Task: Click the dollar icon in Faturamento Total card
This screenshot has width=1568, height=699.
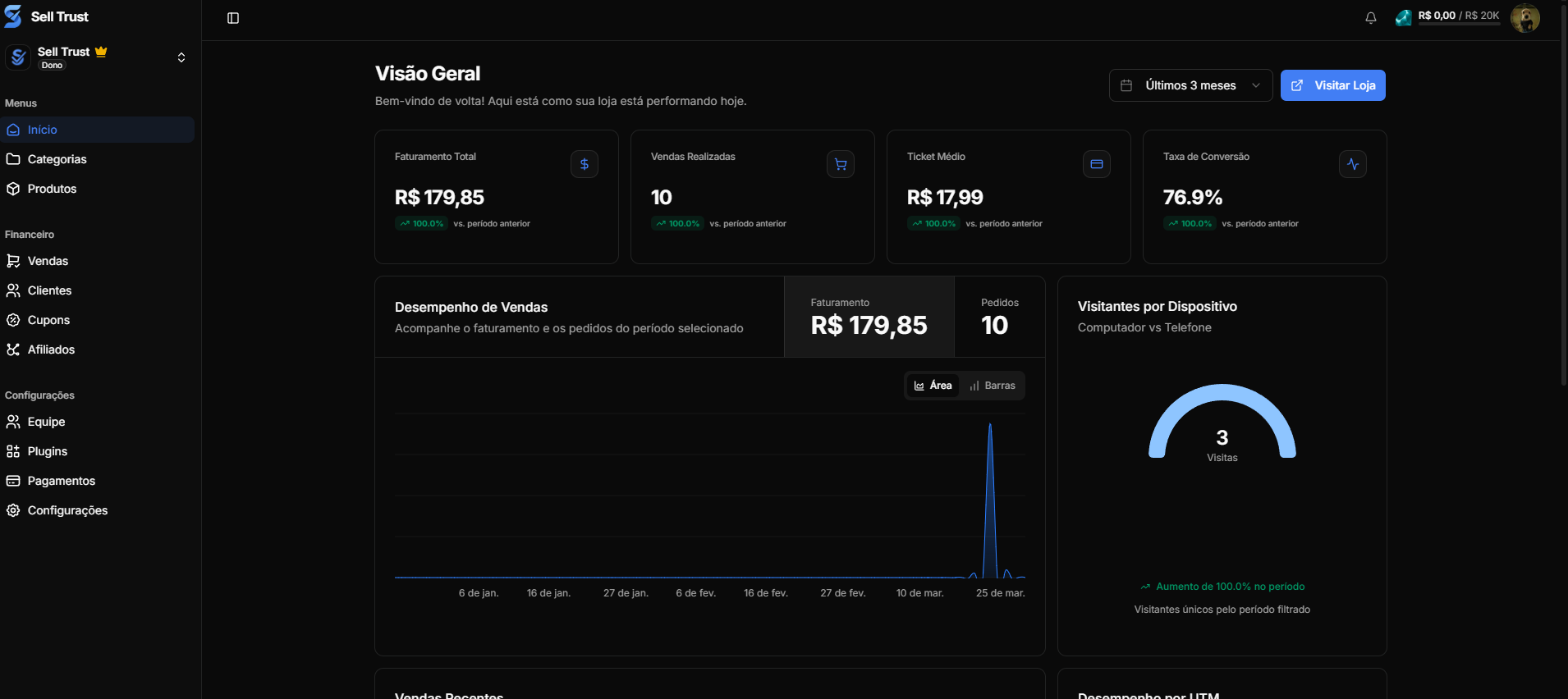Action: click(x=585, y=164)
